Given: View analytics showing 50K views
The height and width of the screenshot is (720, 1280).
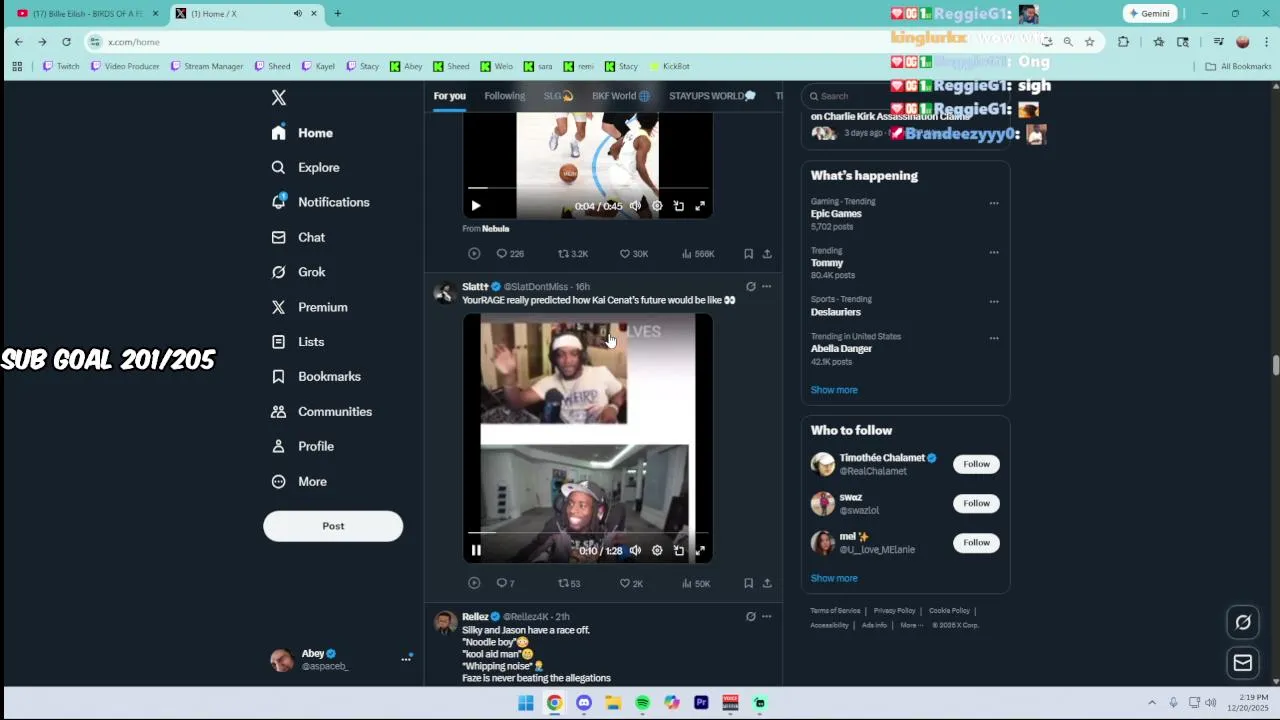Looking at the screenshot, I should click(x=695, y=583).
